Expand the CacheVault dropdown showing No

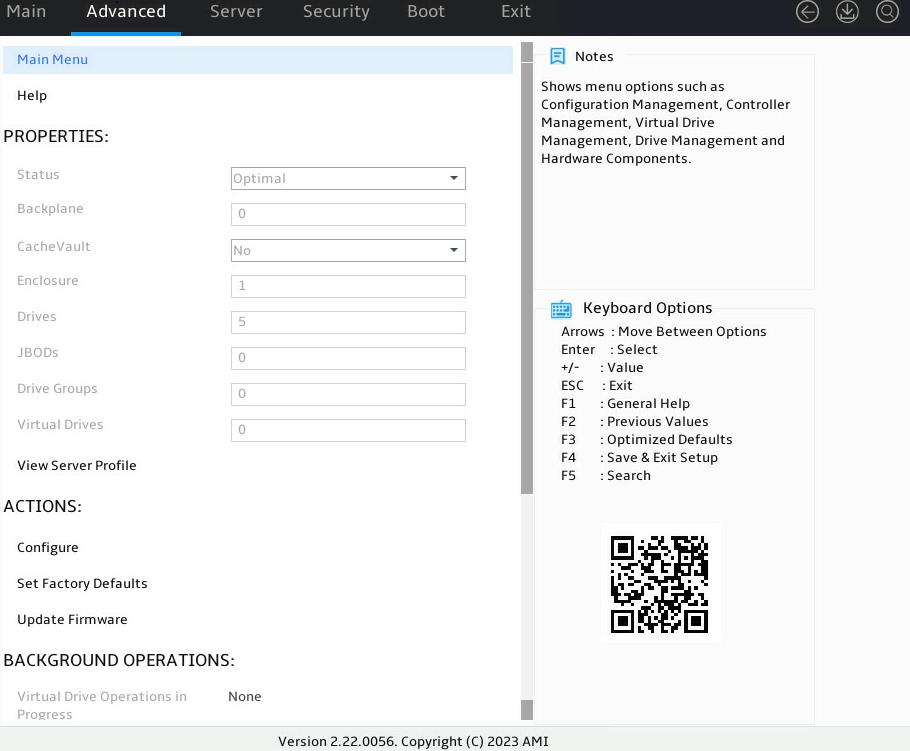click(348, 250)
